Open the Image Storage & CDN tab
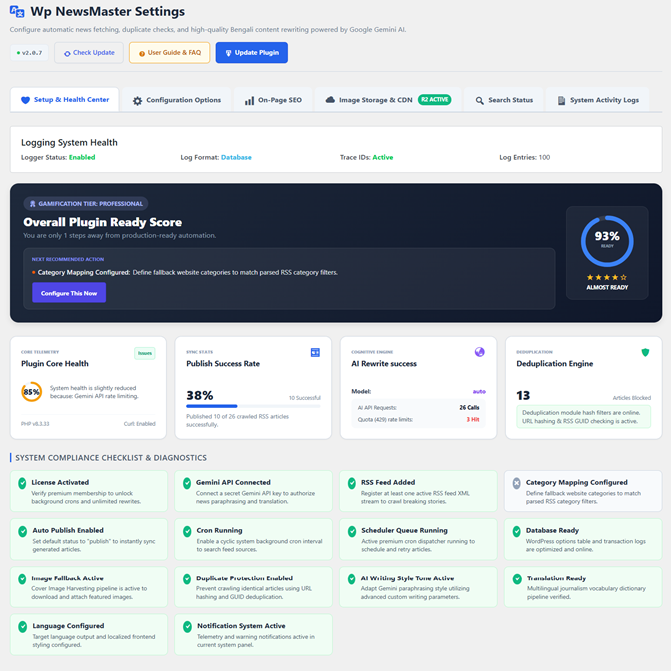 pos(388,100)
